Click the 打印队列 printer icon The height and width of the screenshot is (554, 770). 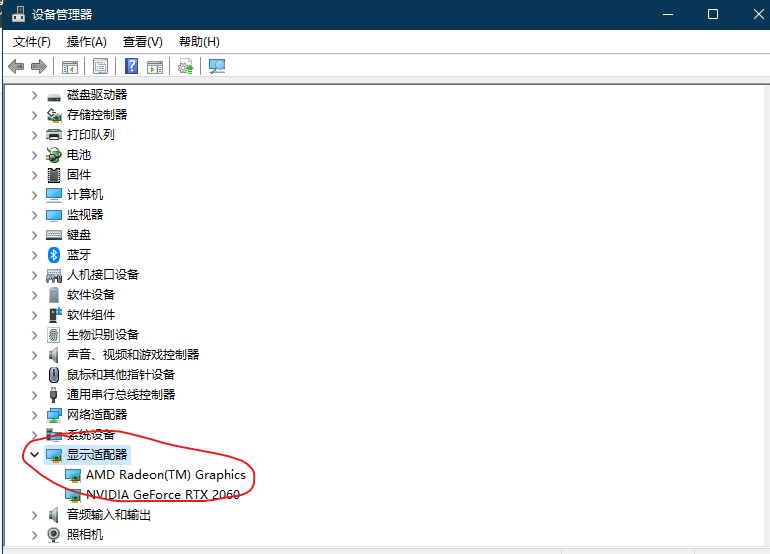click(x=54, y=135)
